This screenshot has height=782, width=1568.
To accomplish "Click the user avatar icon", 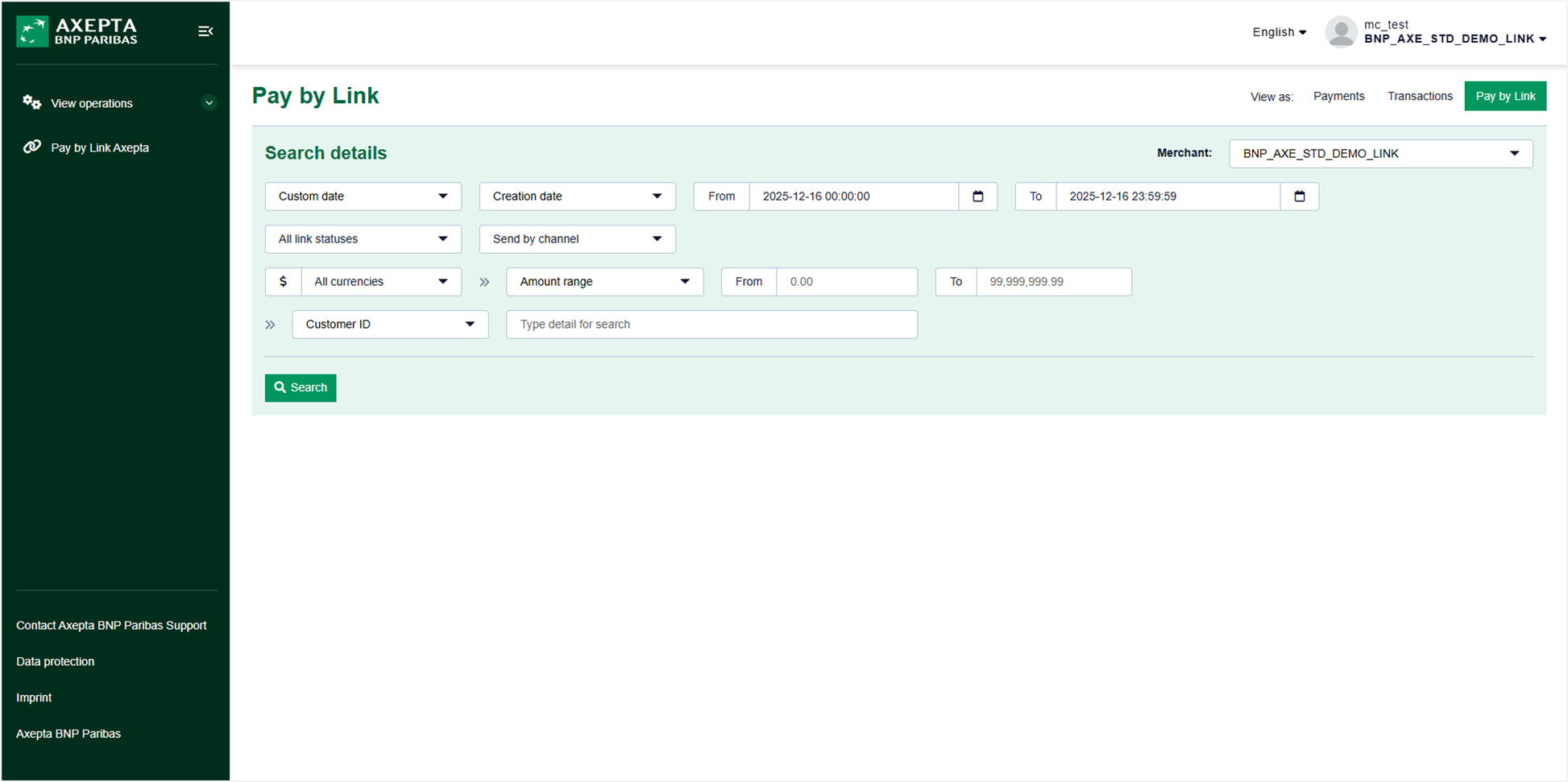I will pos(1341,32).
